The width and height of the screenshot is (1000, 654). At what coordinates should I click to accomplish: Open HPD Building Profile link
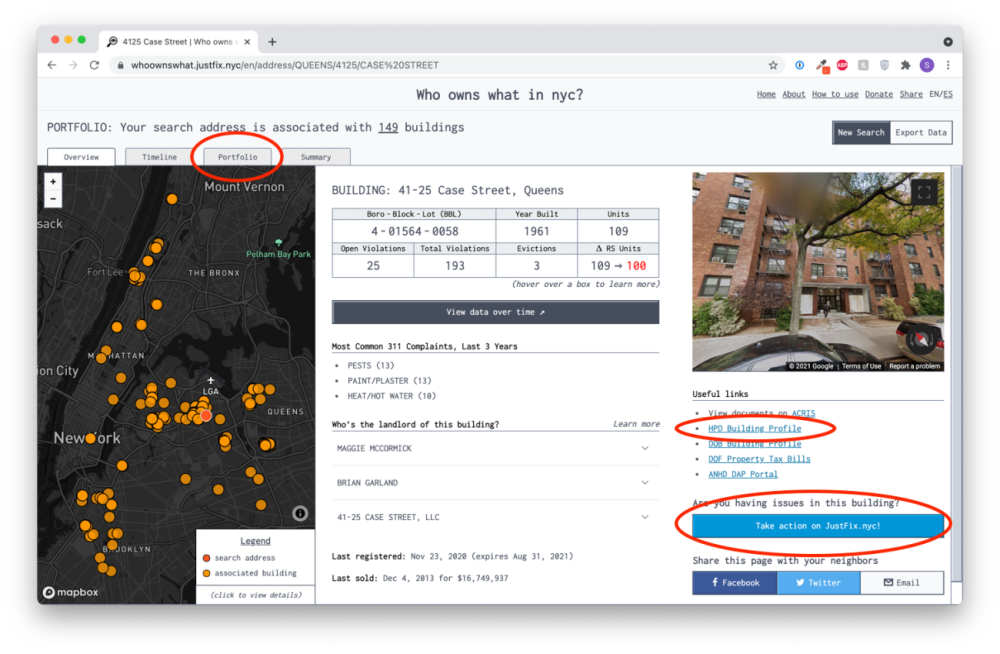(x=754, y=429)
